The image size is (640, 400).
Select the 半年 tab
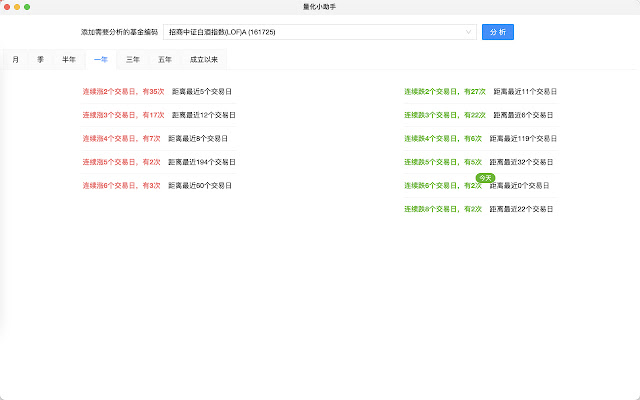(69, 60)
